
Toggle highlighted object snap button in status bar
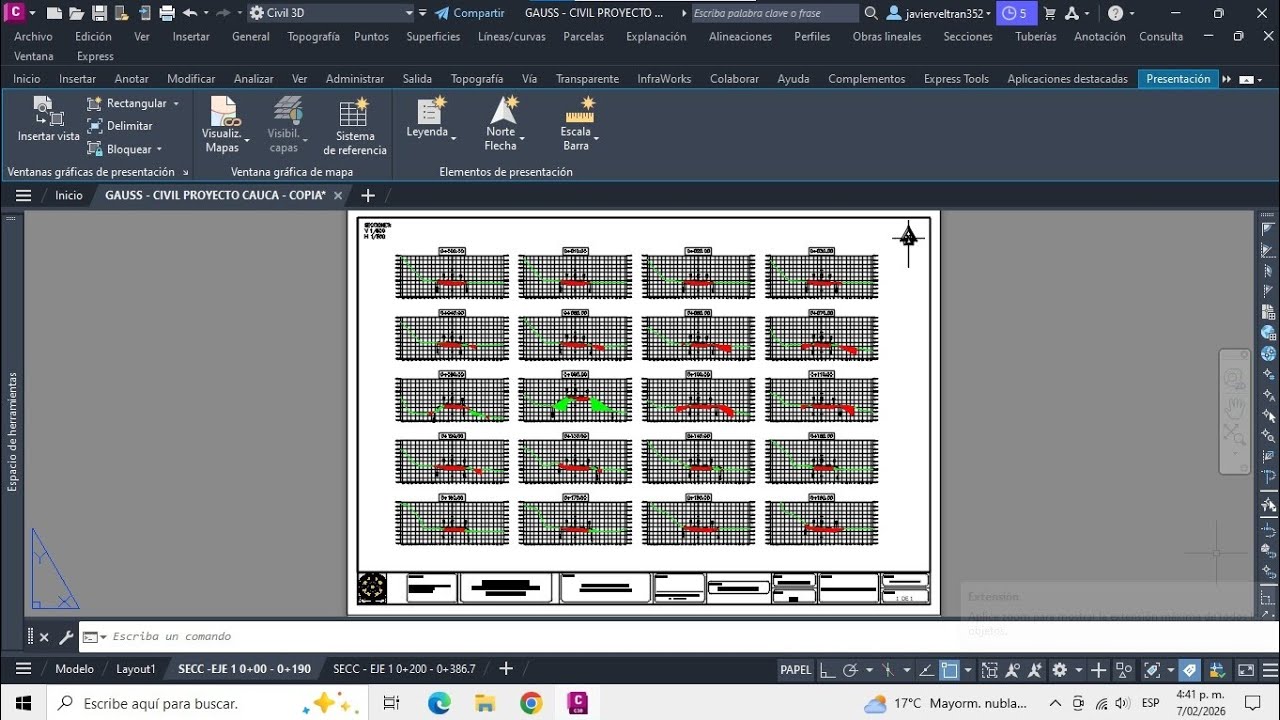(x=950, y=670)
